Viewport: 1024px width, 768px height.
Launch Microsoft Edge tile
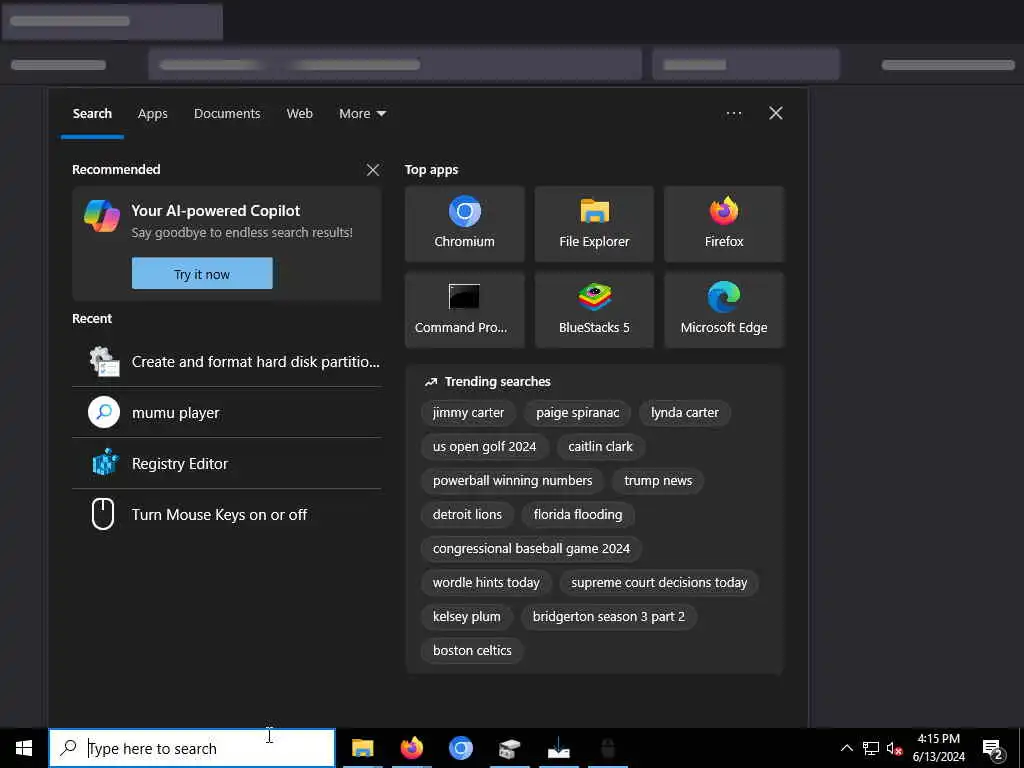click(724, 310)
